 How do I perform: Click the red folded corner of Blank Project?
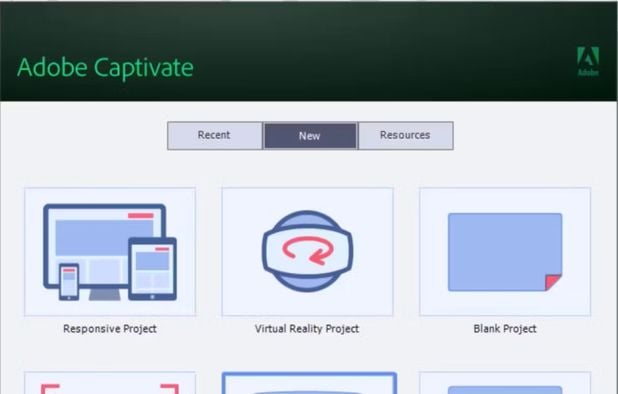553,283
